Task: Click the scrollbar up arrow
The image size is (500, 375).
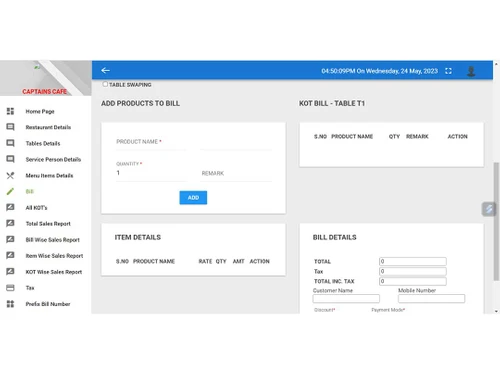Action: pyautogui.click(x=496, y=64)
